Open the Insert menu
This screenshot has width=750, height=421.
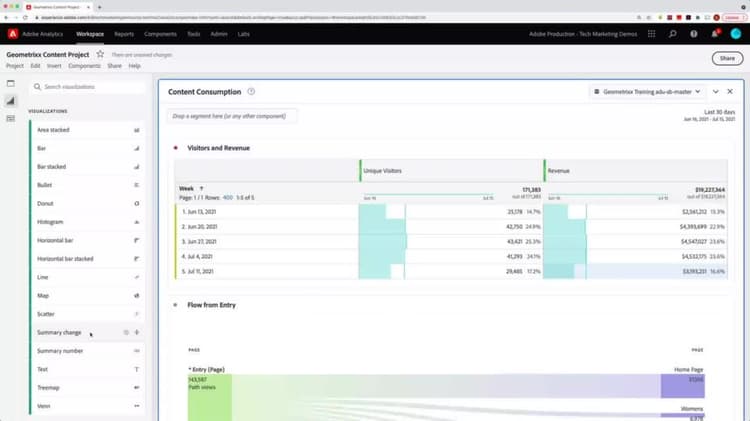[54, 66]
